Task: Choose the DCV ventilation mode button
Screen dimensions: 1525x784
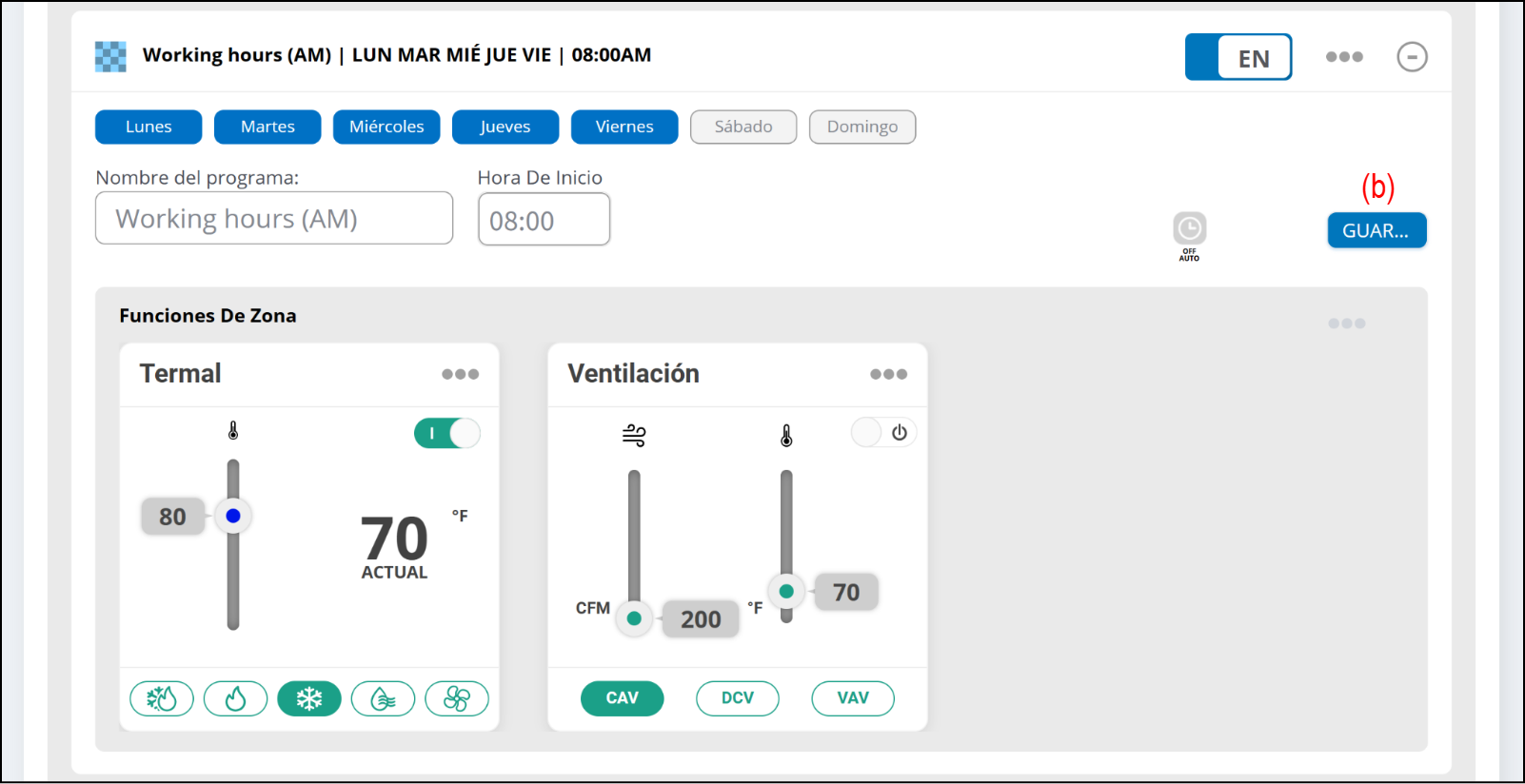Action: (x=738, y=698)
